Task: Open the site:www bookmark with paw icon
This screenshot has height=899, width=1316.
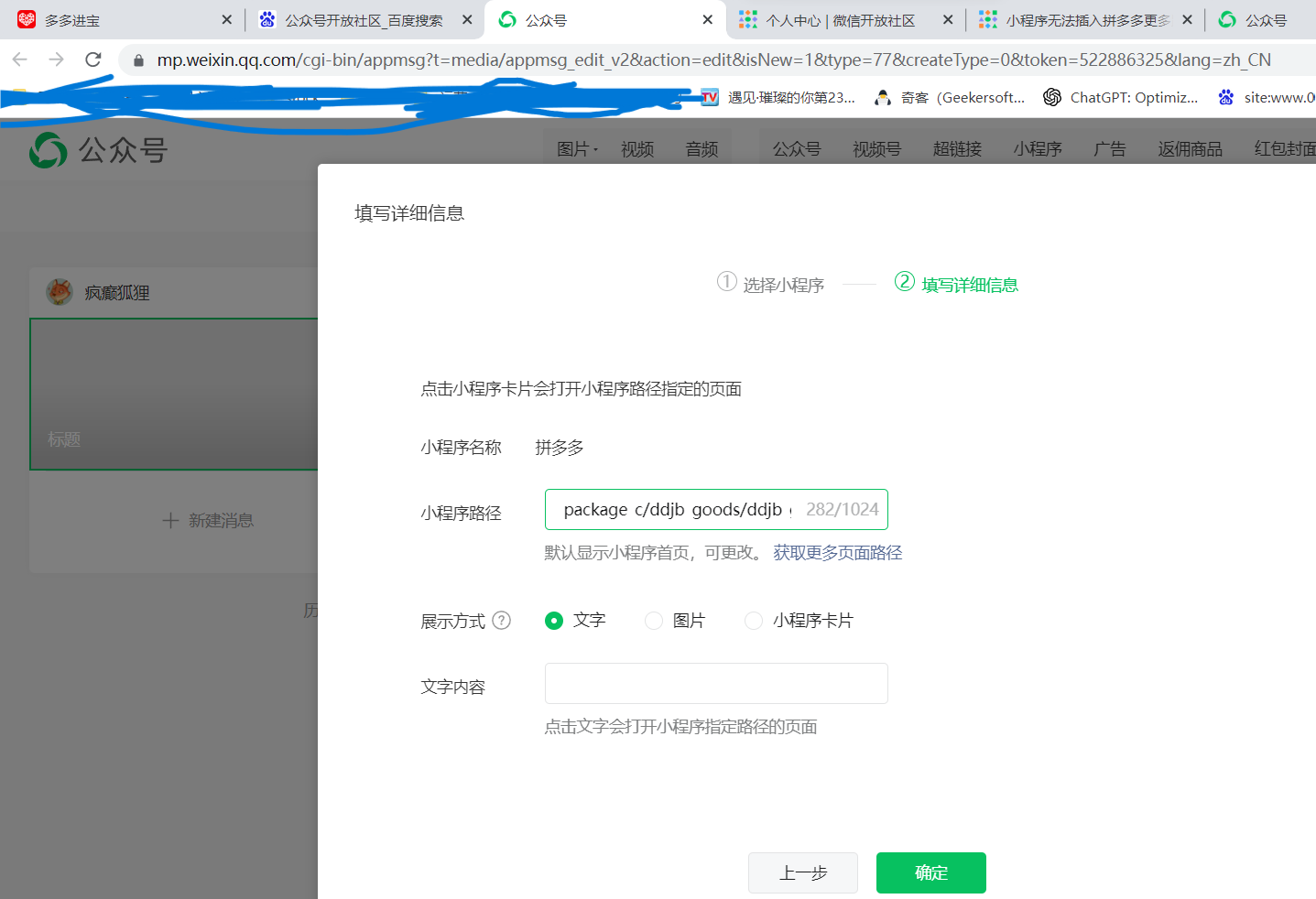Action: pyautogui.click(x=1267, y=97)
